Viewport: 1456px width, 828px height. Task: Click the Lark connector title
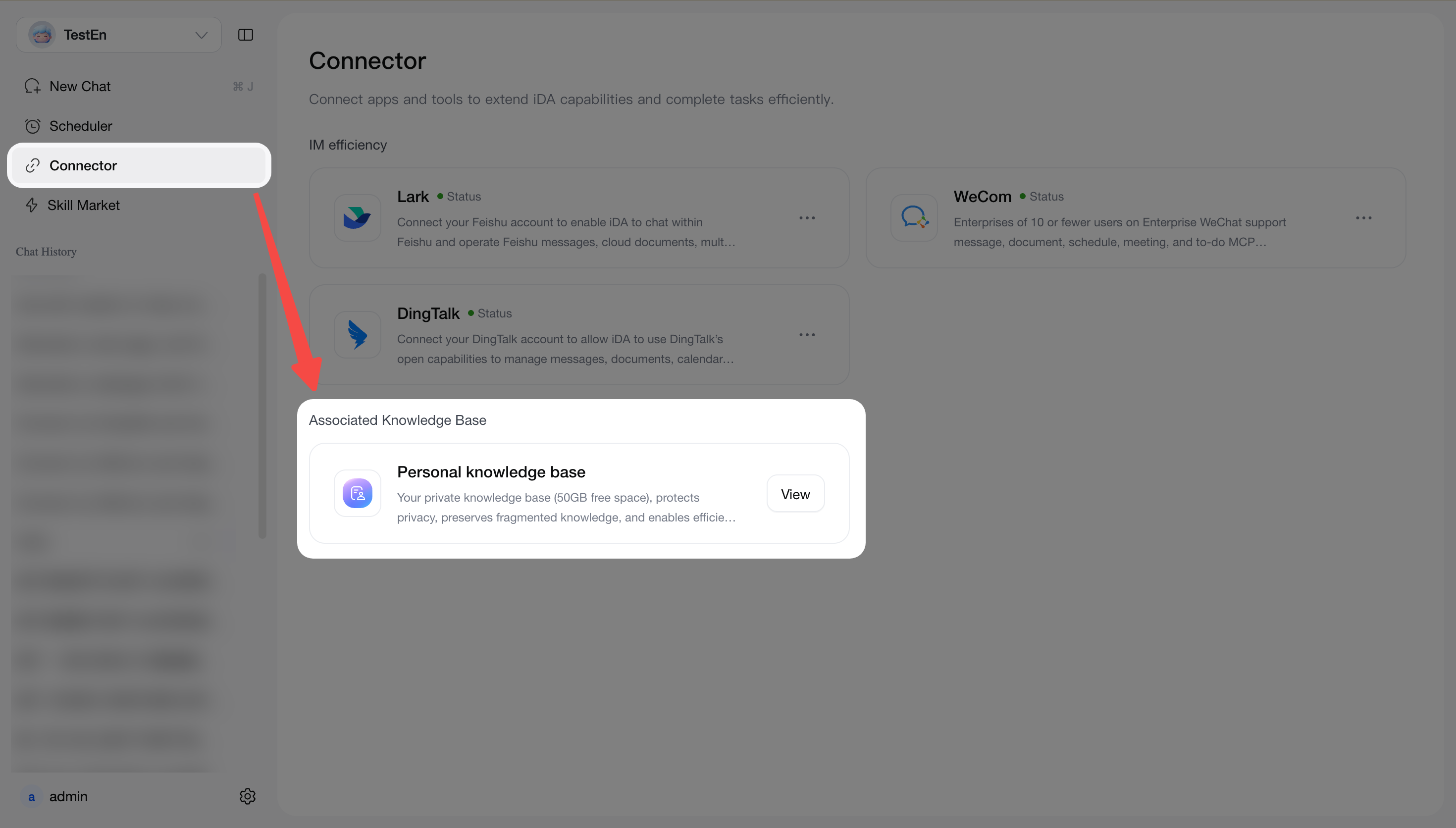coord(413,197)
